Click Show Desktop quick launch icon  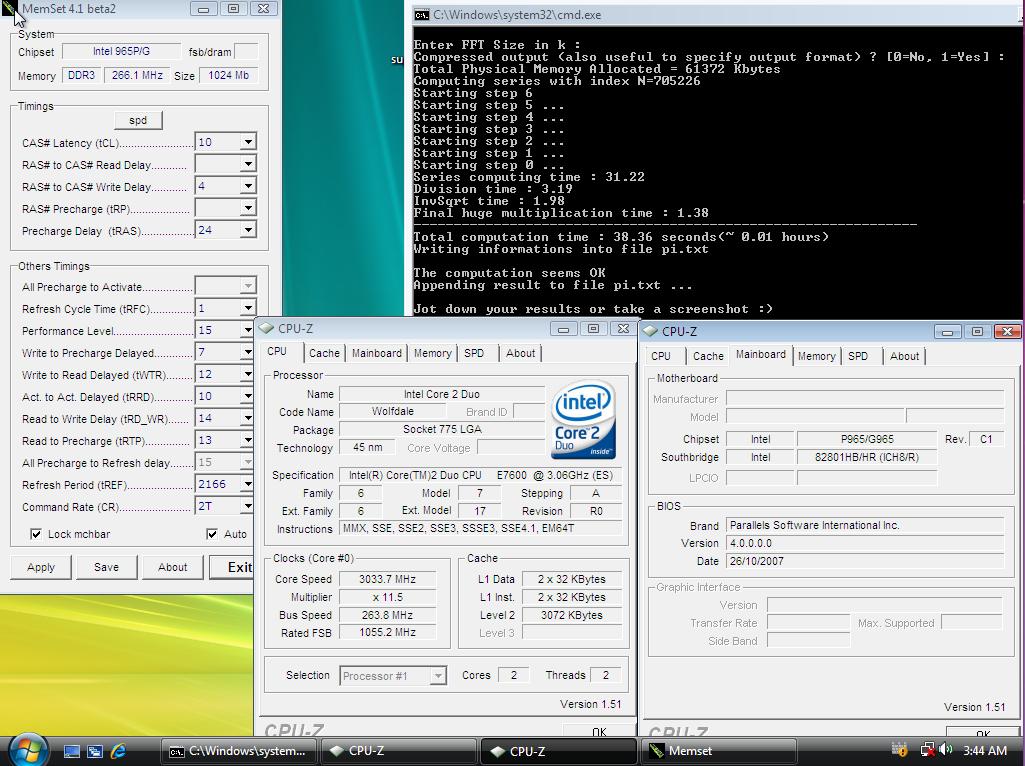coord(72,752)
